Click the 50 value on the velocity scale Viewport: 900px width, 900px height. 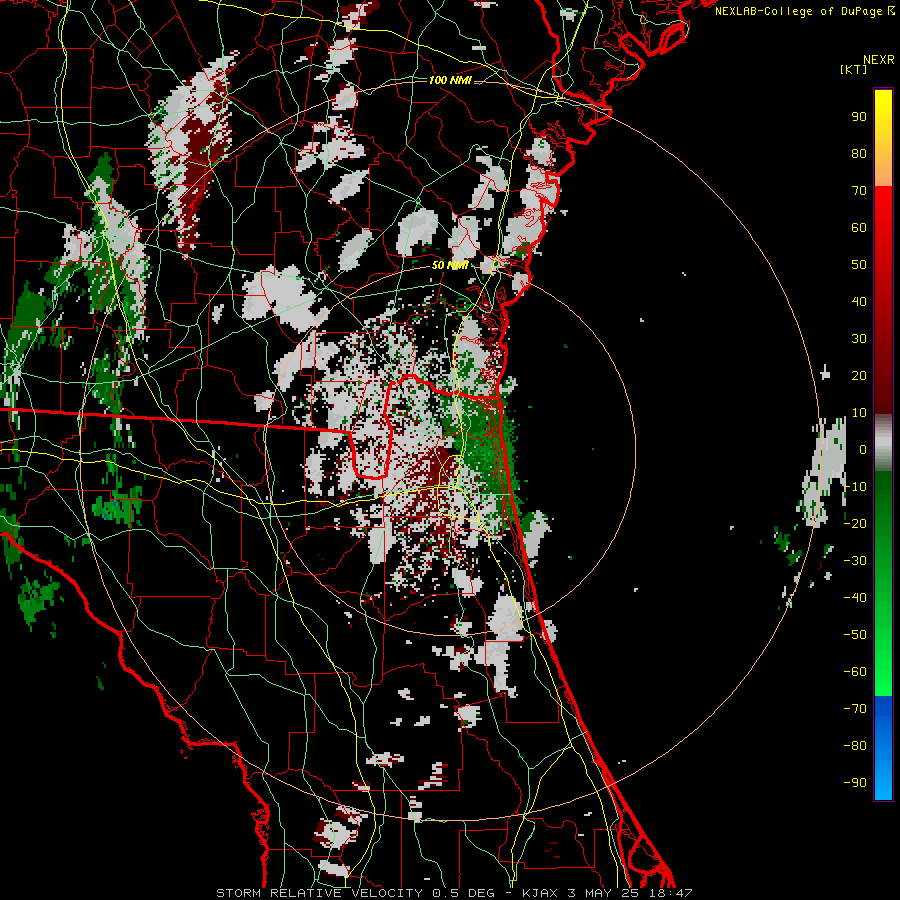click(859, 265)
